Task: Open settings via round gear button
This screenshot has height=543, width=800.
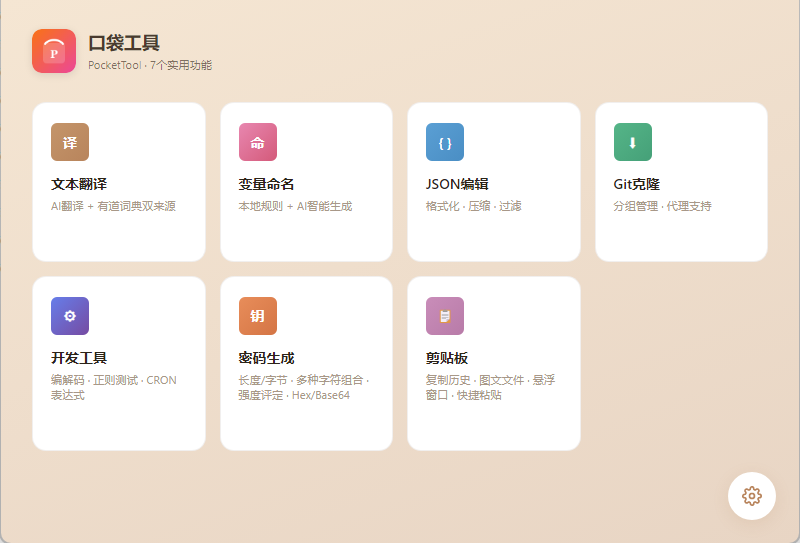Action: pyautogui.click(x=752, y=496)
